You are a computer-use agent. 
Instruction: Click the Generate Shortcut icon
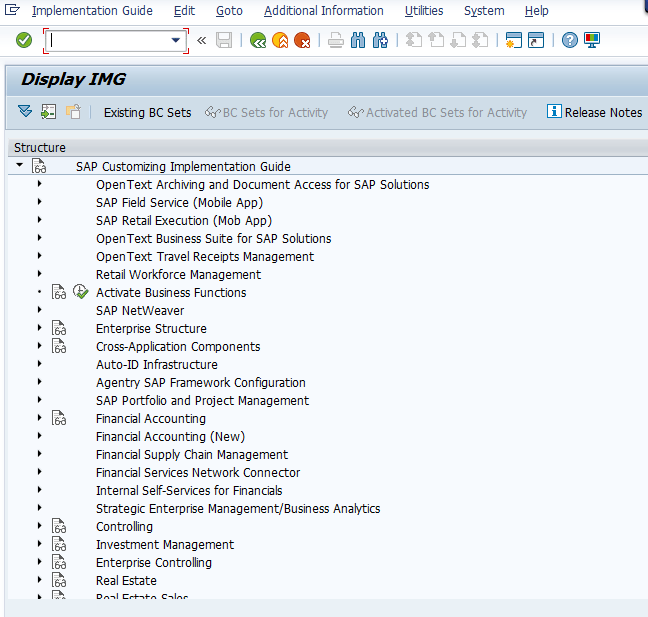tap(536, 40)
